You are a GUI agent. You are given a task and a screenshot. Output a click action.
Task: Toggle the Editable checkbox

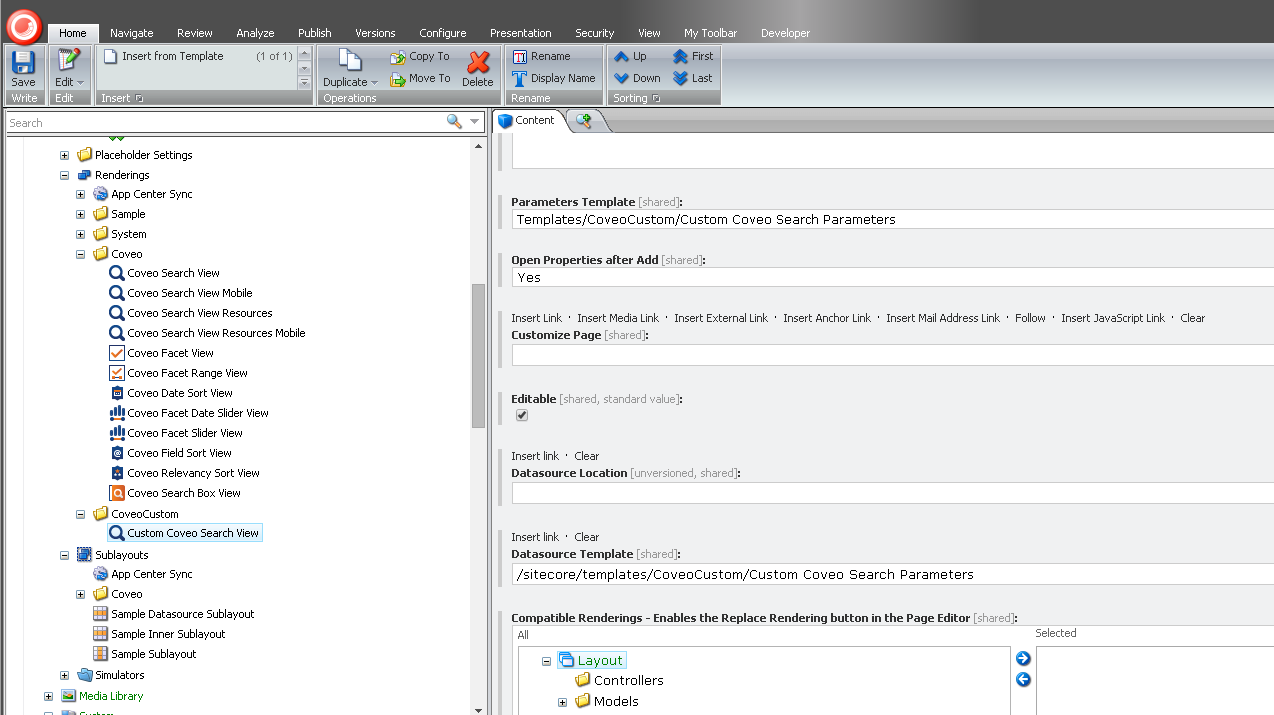[x=522, y=415]
